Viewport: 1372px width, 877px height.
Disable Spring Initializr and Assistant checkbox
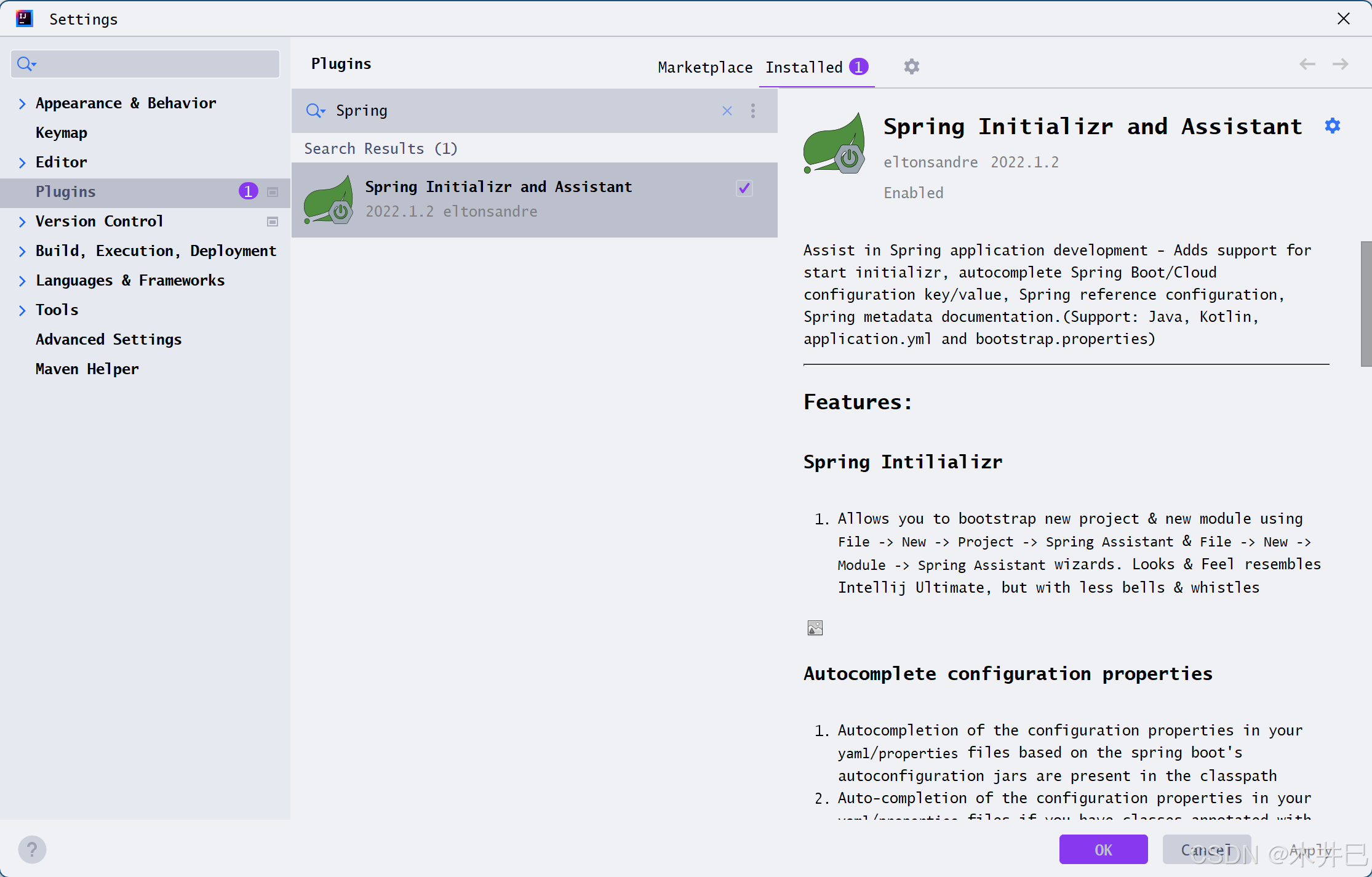pyautogui.click(x=744, y=188)
